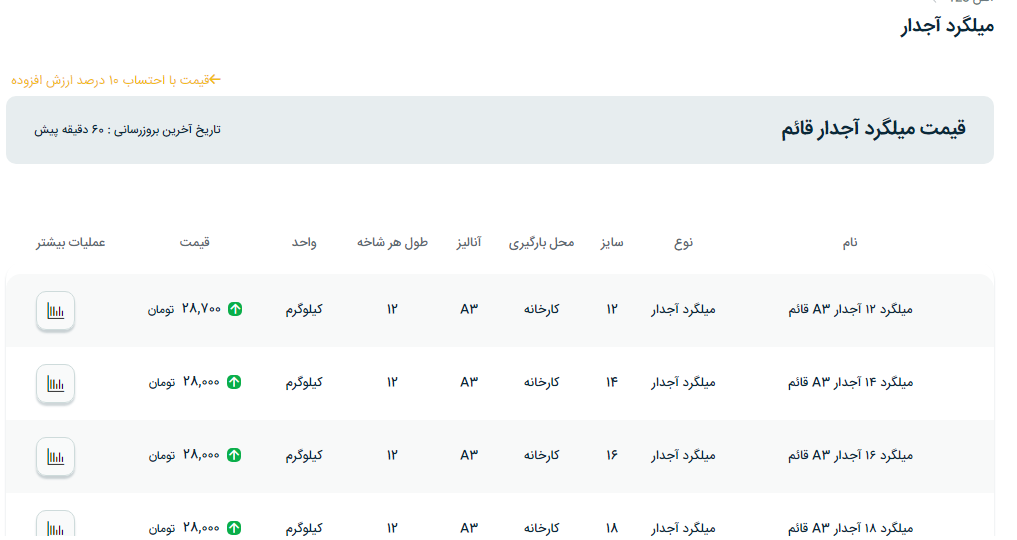This screenshot has width=1017, height=540.
Task: Click the نام column header
Action: click(850, 243)
